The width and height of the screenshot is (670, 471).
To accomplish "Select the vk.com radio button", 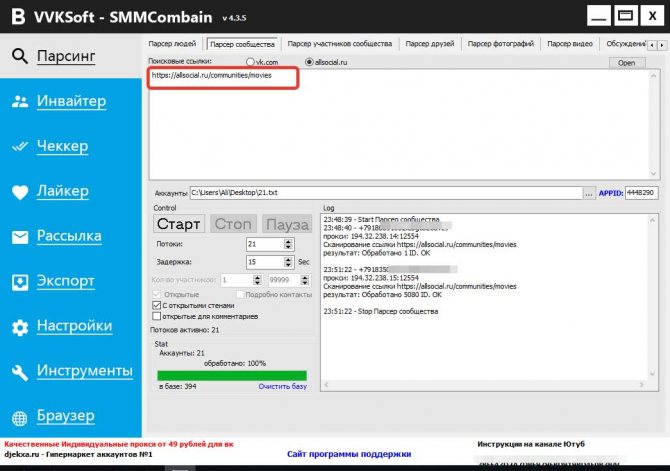I will click(x=250, y=62).
